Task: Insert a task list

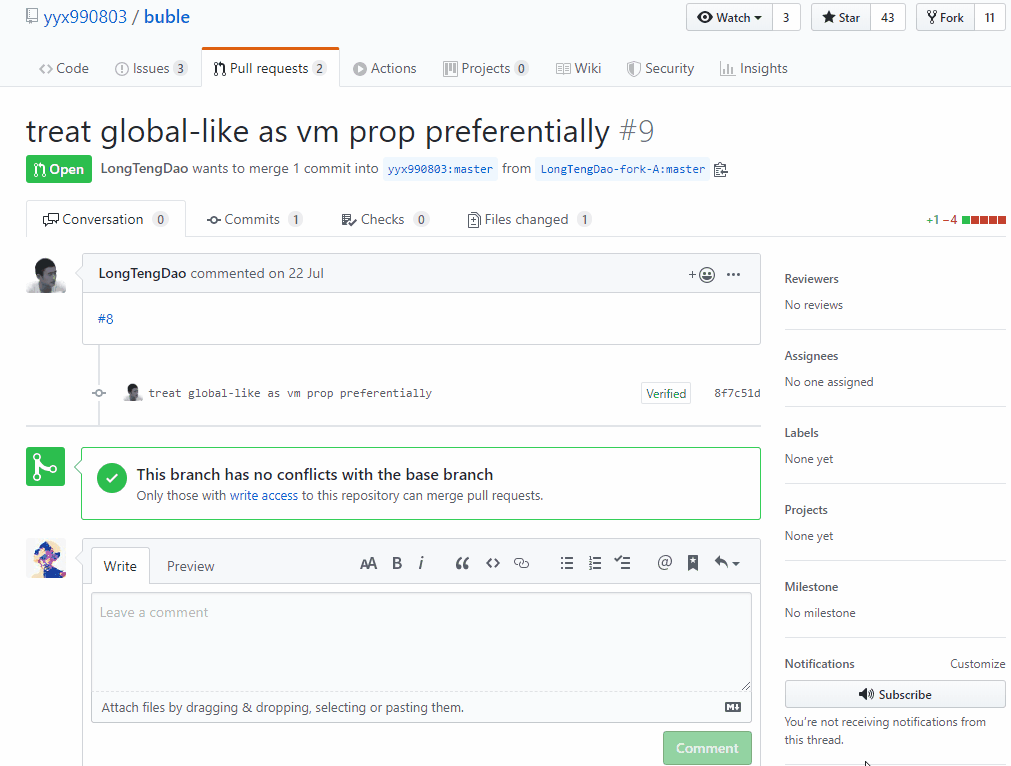Action: pyautogui.click(x=622, y=563)
